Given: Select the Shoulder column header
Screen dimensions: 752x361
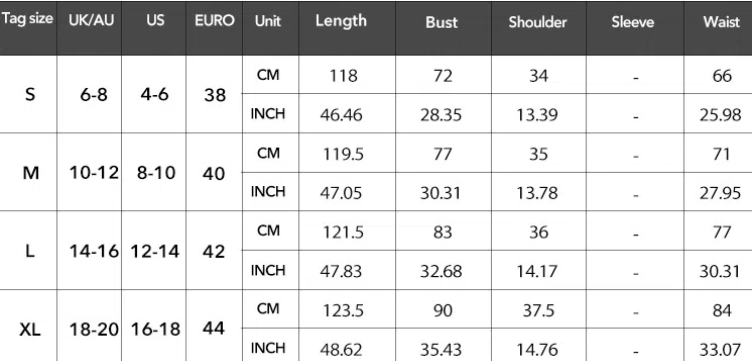Looking at the screenshot, I should click(538, 22).
